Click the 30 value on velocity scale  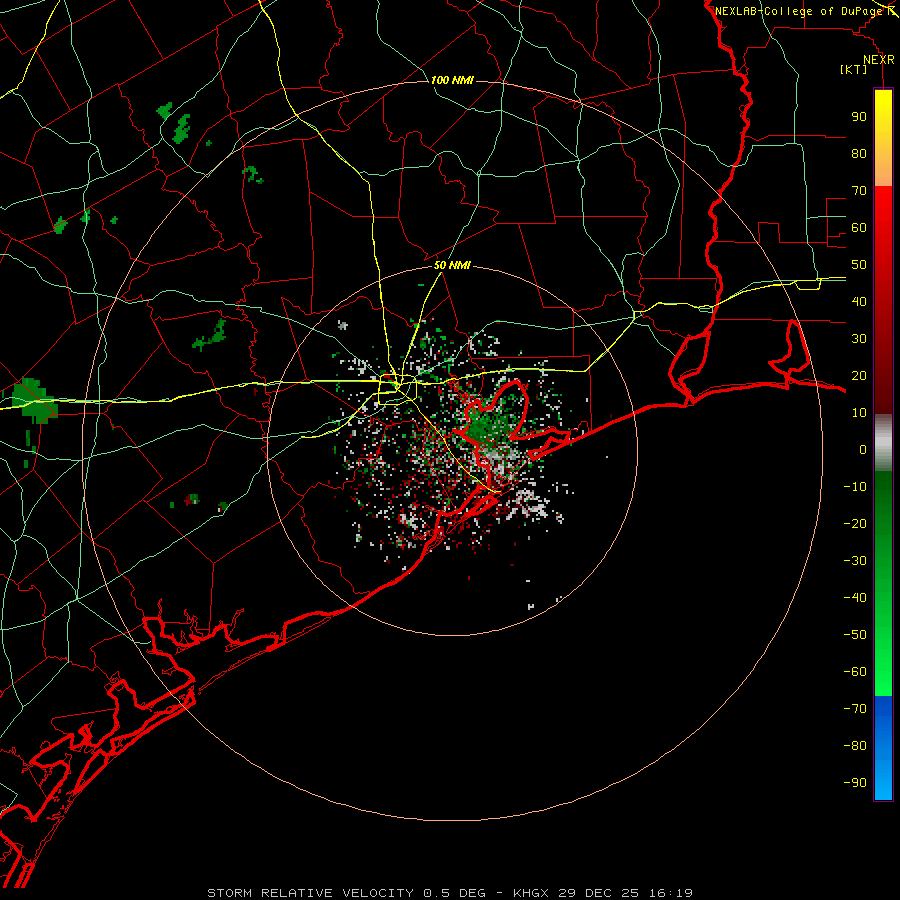[x=859, y=339]
